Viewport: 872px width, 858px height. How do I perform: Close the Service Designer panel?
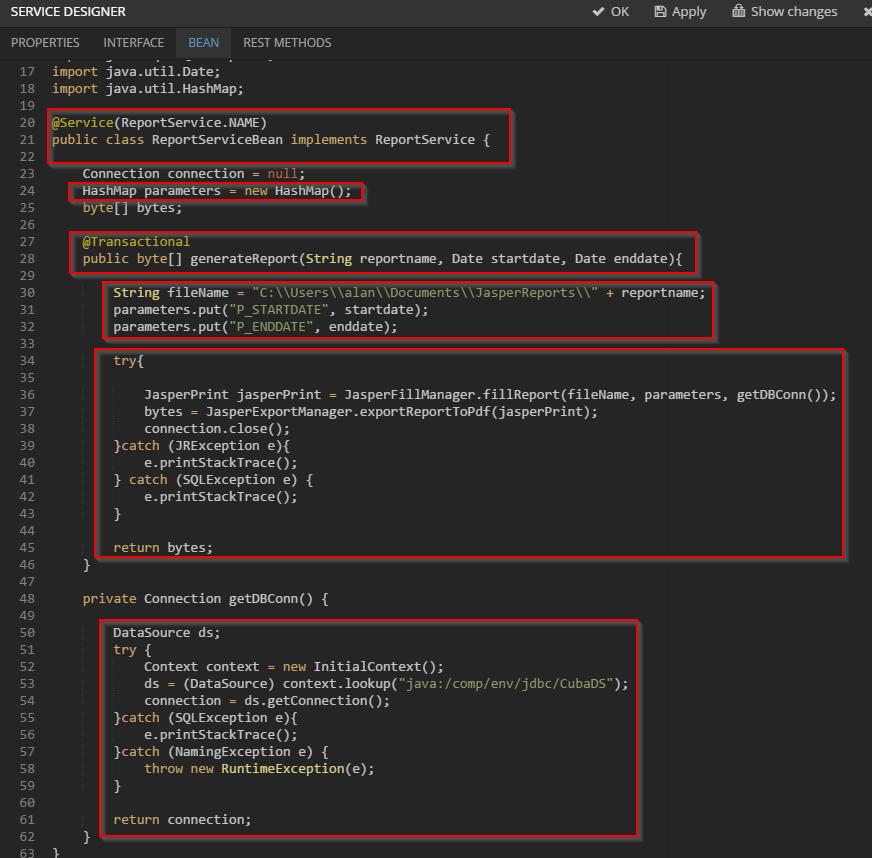tap(866, 12)
